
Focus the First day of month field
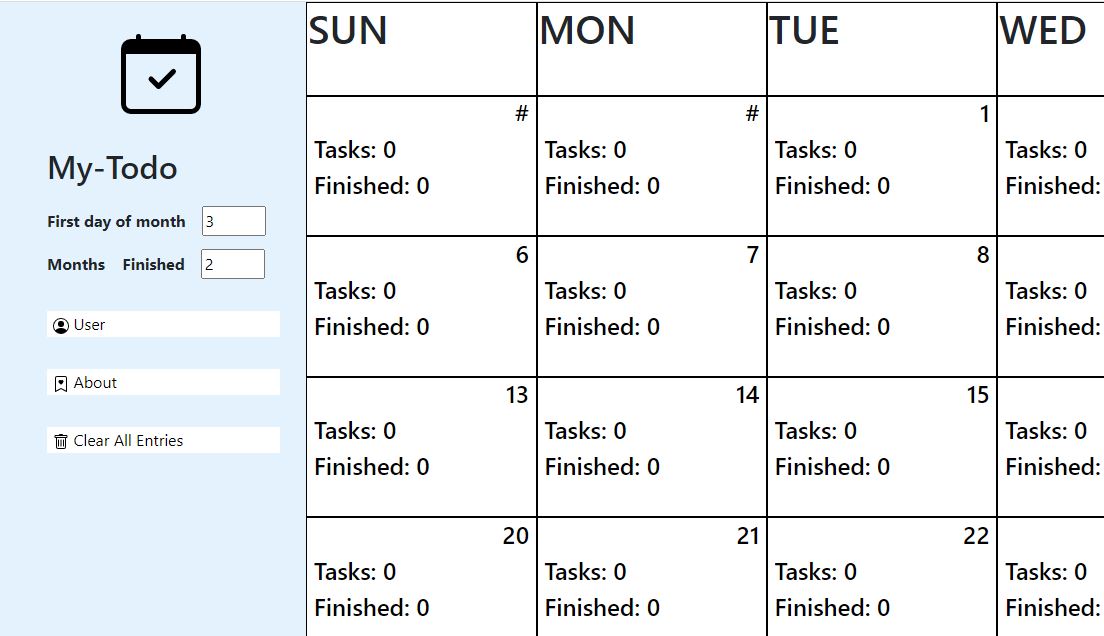click(234, 221)
